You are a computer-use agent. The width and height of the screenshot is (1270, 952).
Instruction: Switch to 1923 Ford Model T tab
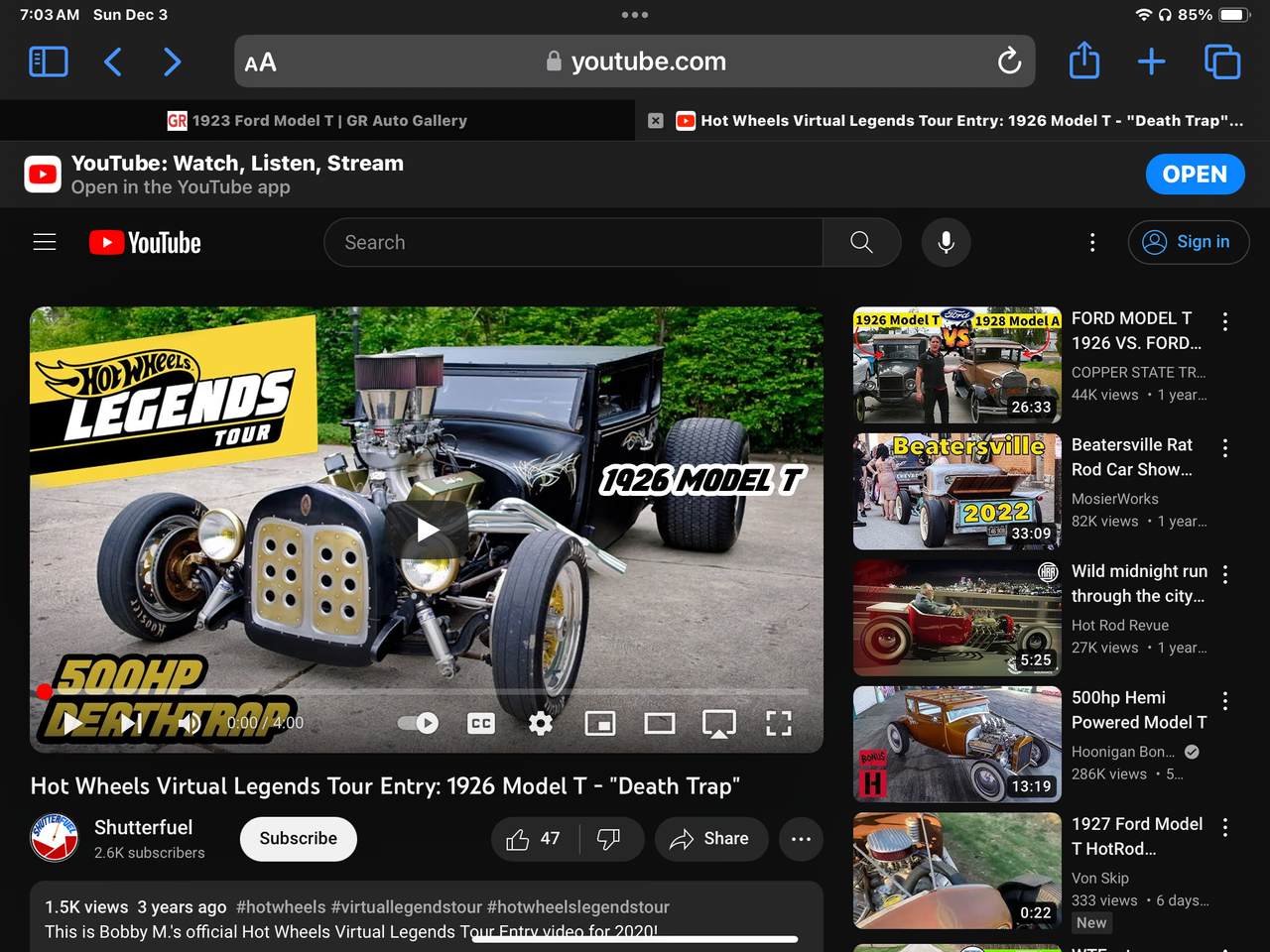(317, 120)
